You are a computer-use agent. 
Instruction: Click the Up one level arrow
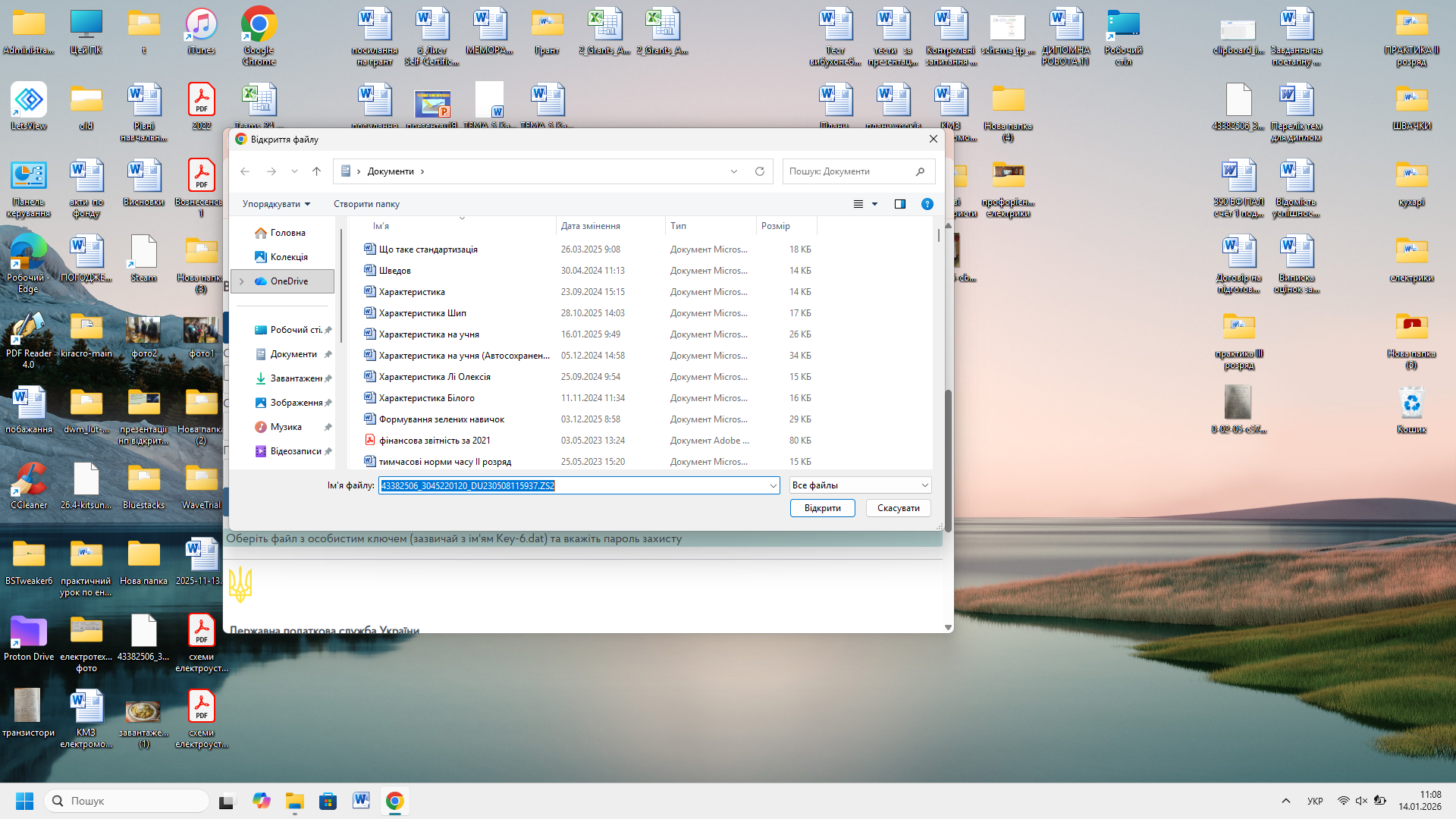[x=316, y=171]
